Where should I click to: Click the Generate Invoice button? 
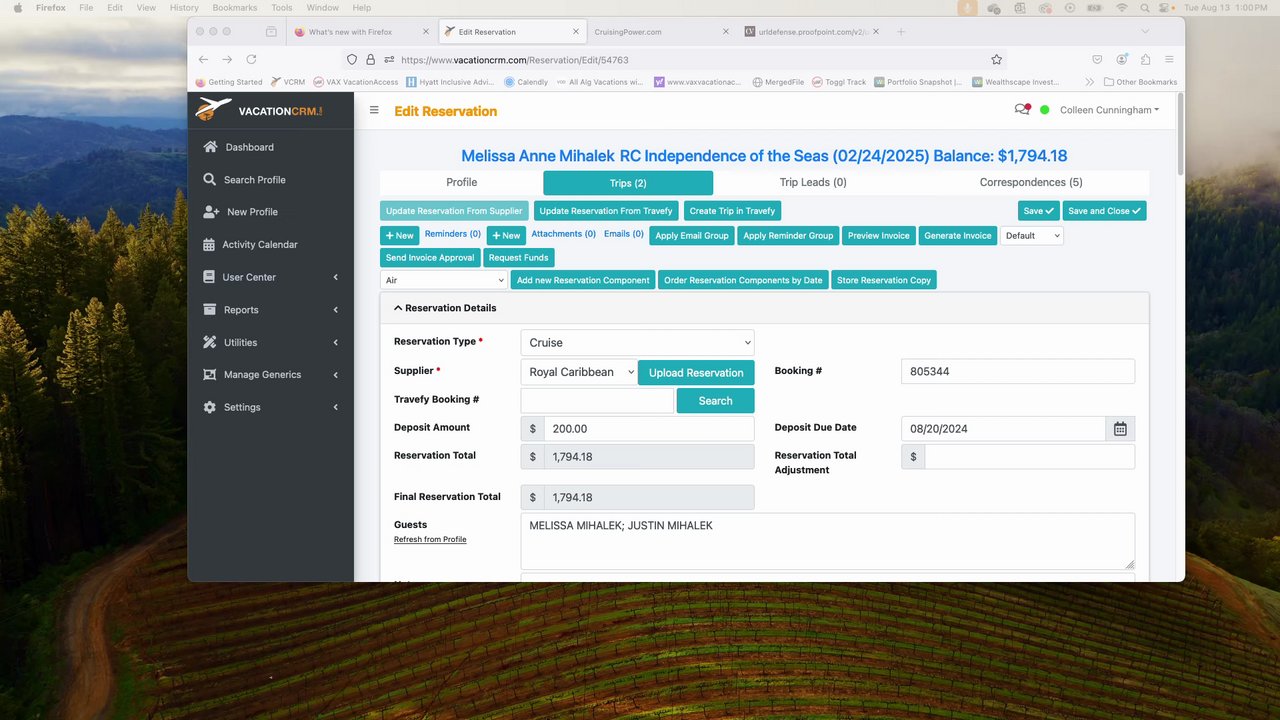[x=957, y=236]
